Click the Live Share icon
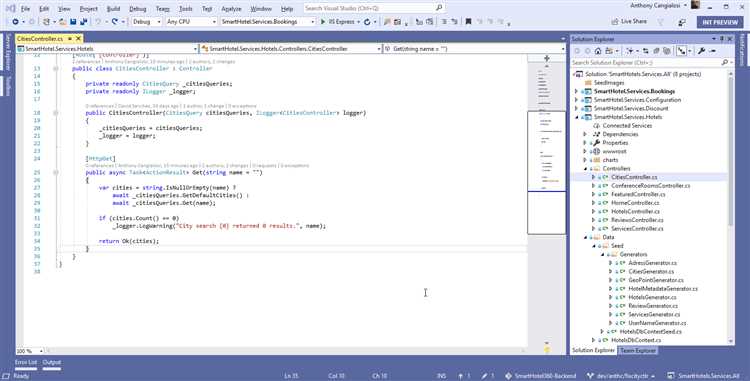The width and height of the screenshot is (750, 381). [x=615, y=22]
